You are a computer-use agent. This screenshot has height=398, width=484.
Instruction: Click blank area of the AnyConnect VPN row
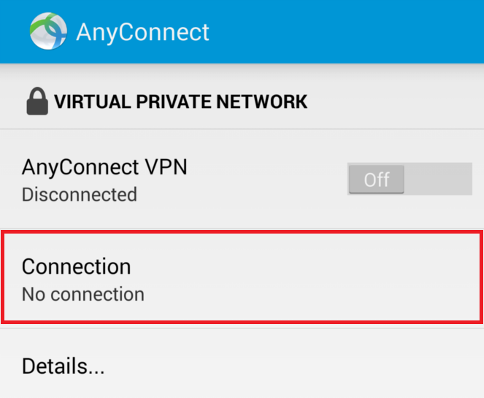tap(267, 179)
